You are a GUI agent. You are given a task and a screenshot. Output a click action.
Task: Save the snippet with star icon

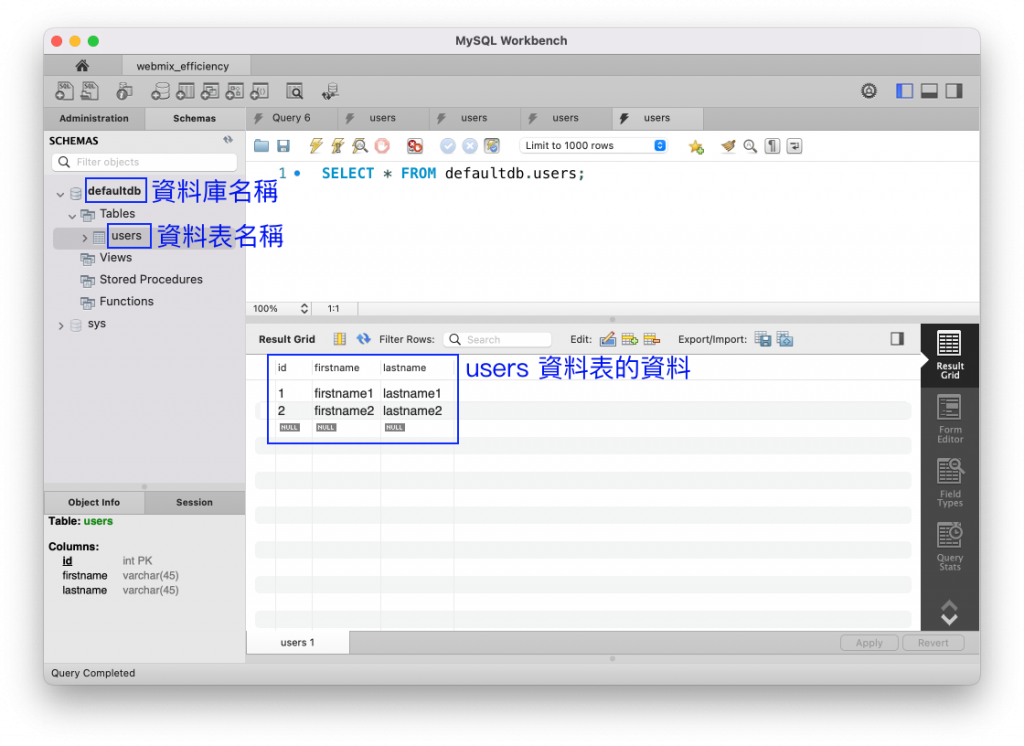click(x=696, y=146)
